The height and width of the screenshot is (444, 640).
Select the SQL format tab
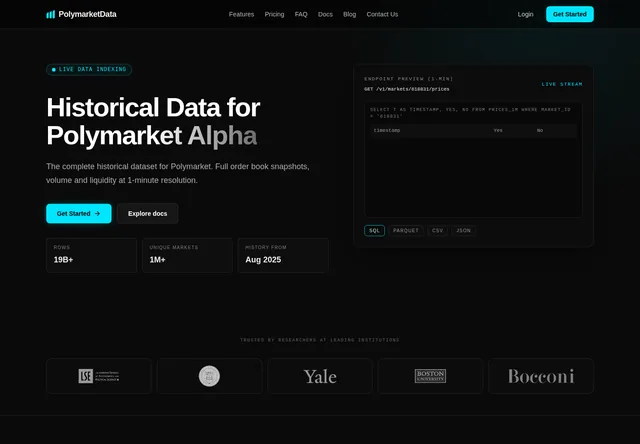point(374,231)
